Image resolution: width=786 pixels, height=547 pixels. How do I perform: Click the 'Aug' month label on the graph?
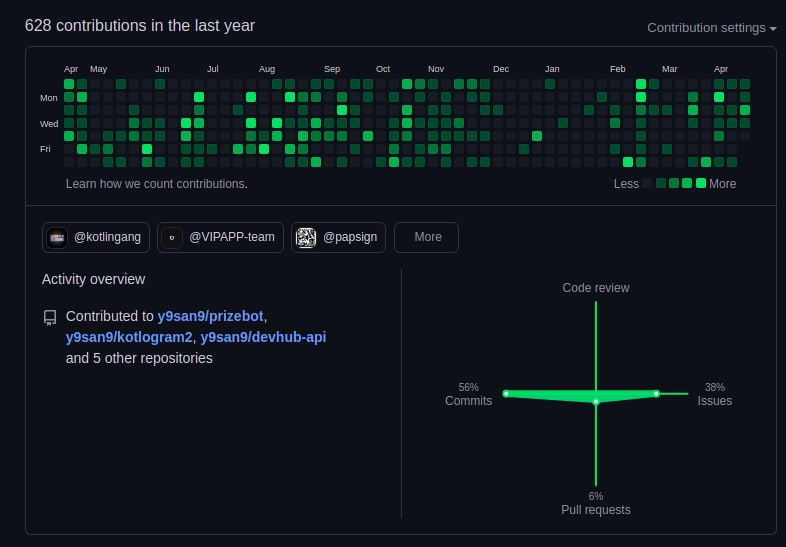coord(267,69)
